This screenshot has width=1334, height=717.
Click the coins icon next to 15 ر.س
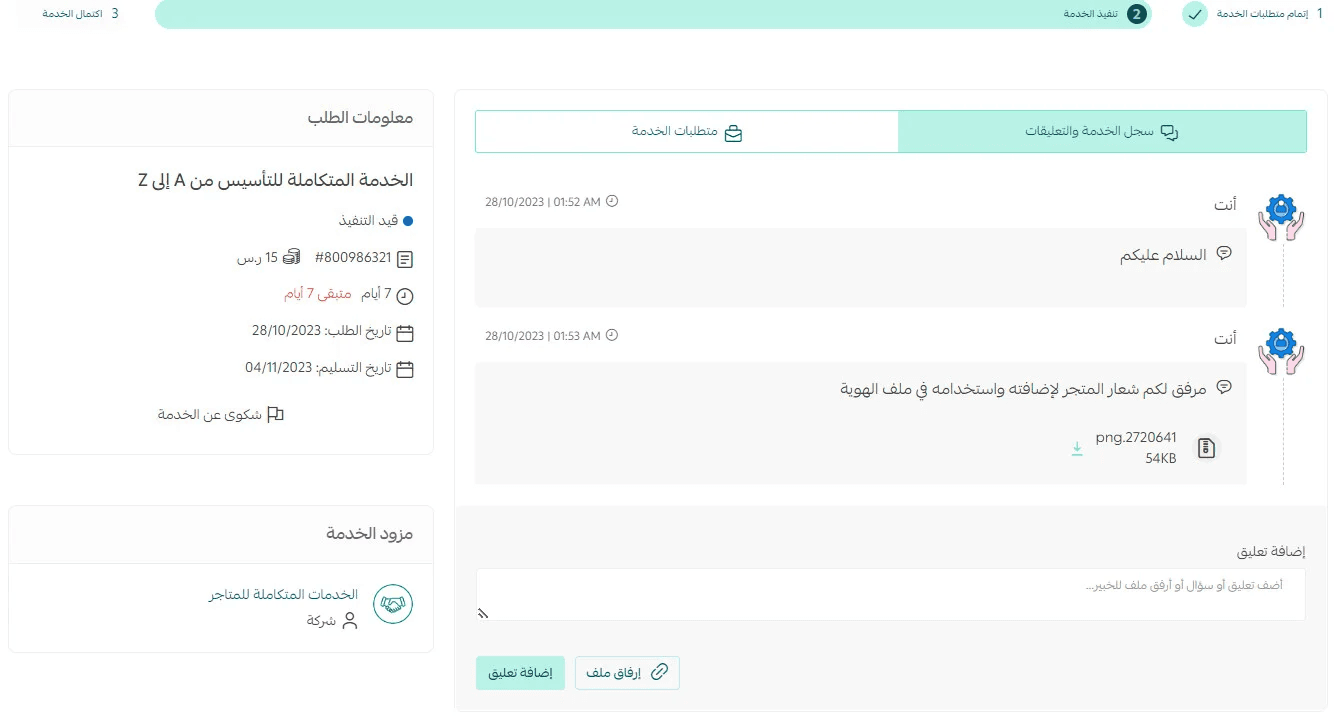coord(291,258)
